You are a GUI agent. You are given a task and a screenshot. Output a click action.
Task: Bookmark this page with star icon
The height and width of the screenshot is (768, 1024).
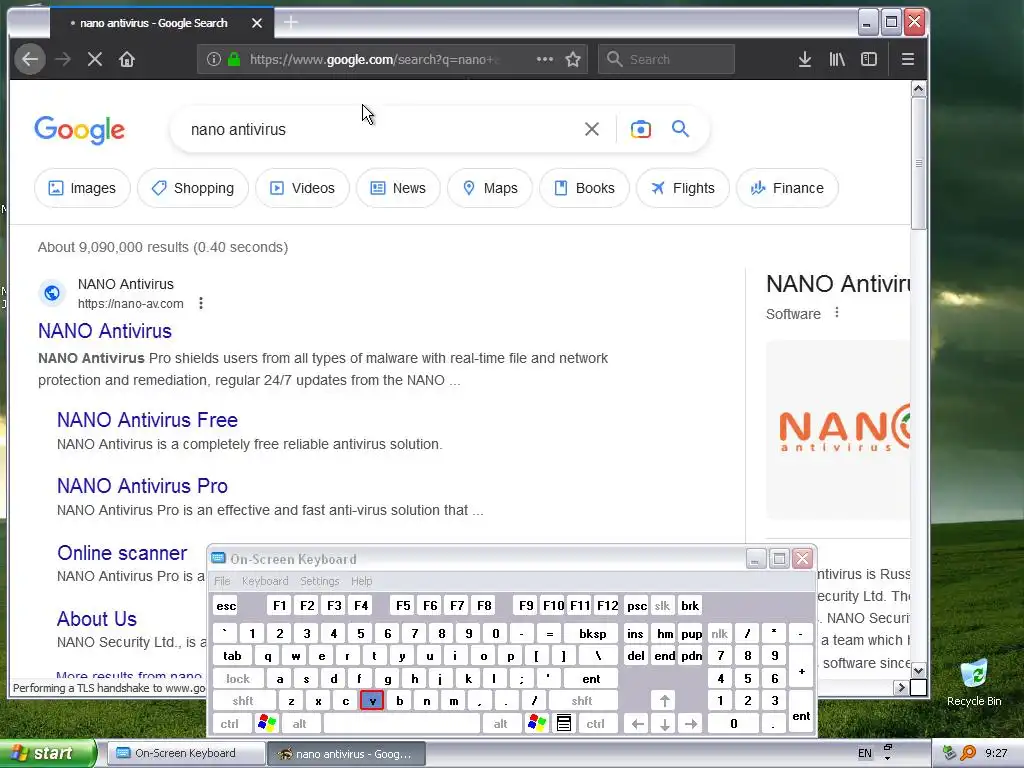coord(573,59)
